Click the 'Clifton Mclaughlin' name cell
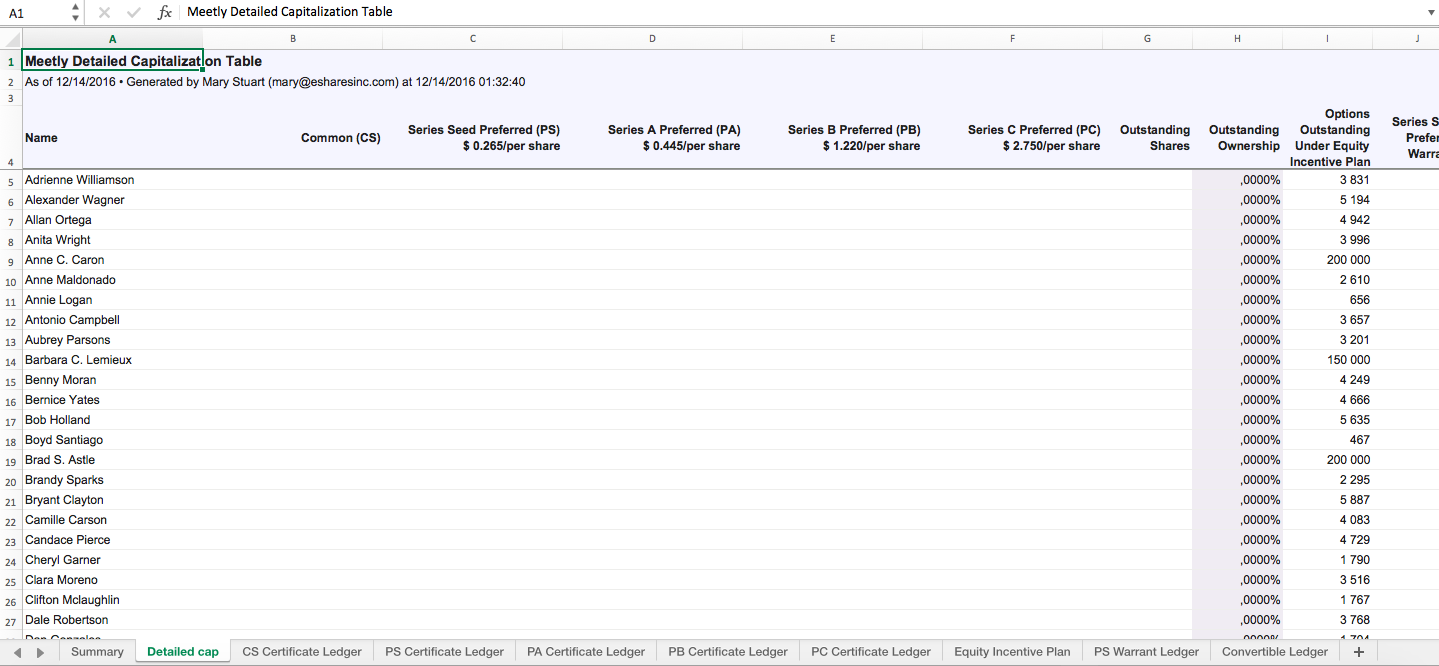 point(112,600)
